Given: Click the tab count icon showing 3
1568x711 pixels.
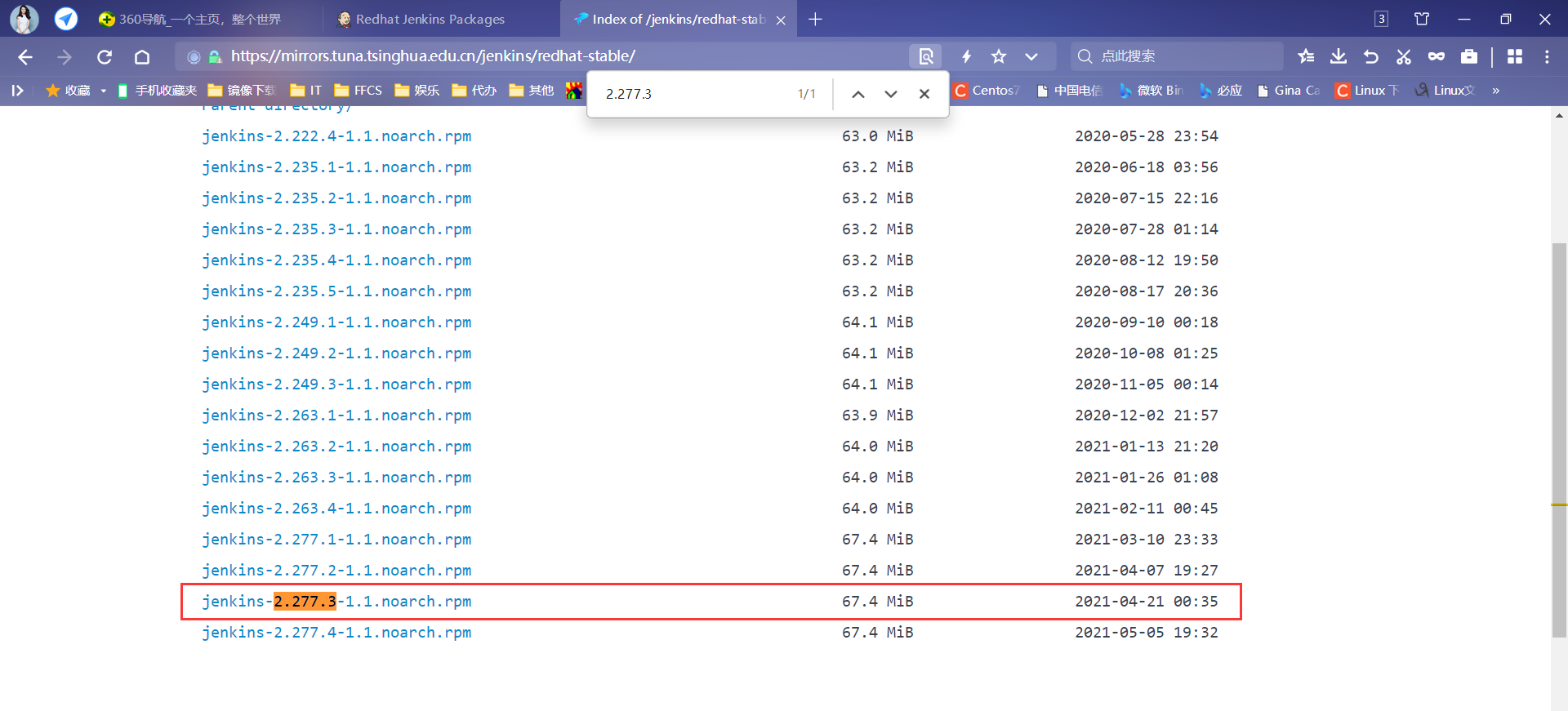Looking at the screenshot, I should click(x=1381, y=19).
